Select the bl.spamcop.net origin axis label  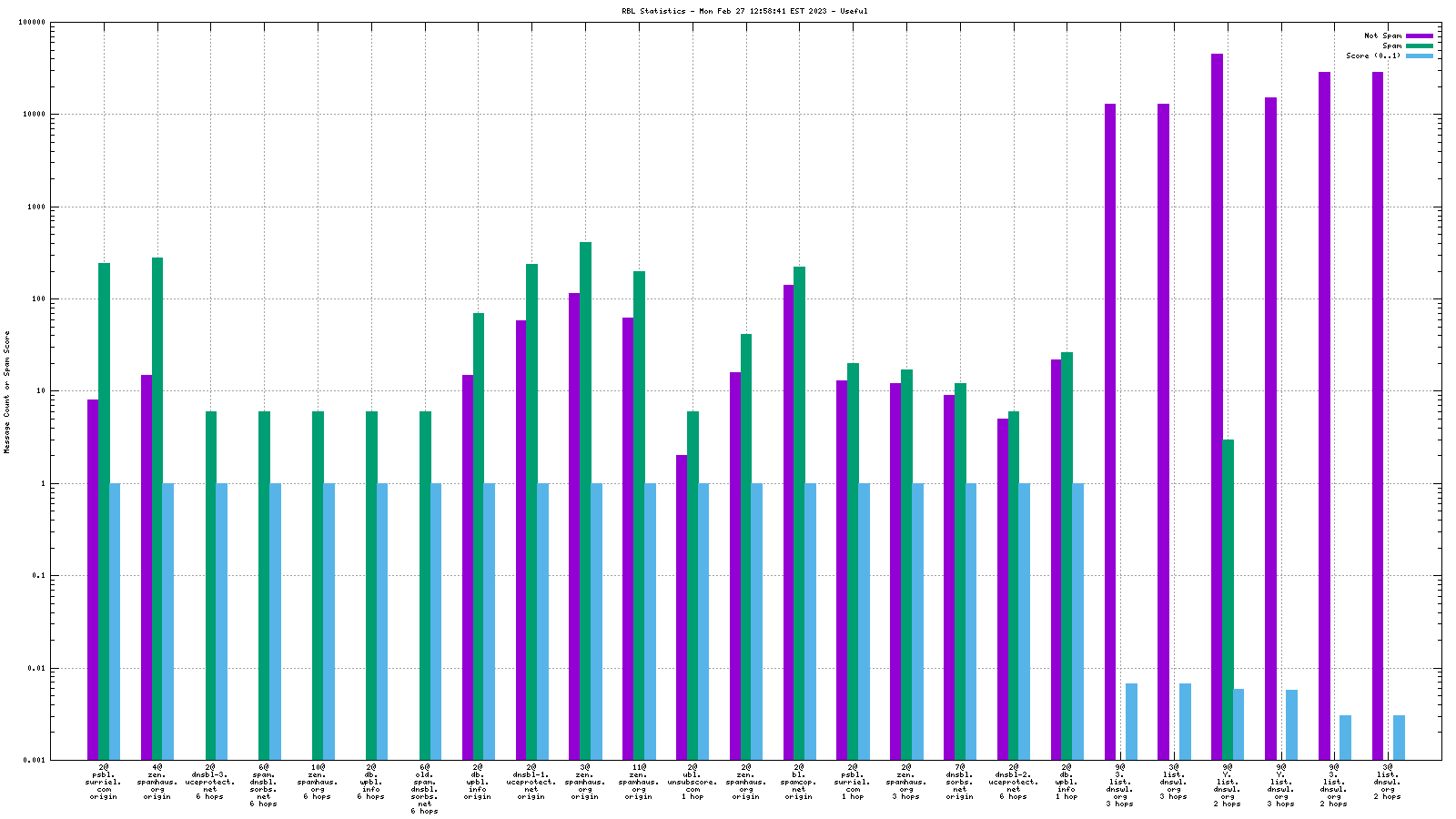[x=799, y=782]
